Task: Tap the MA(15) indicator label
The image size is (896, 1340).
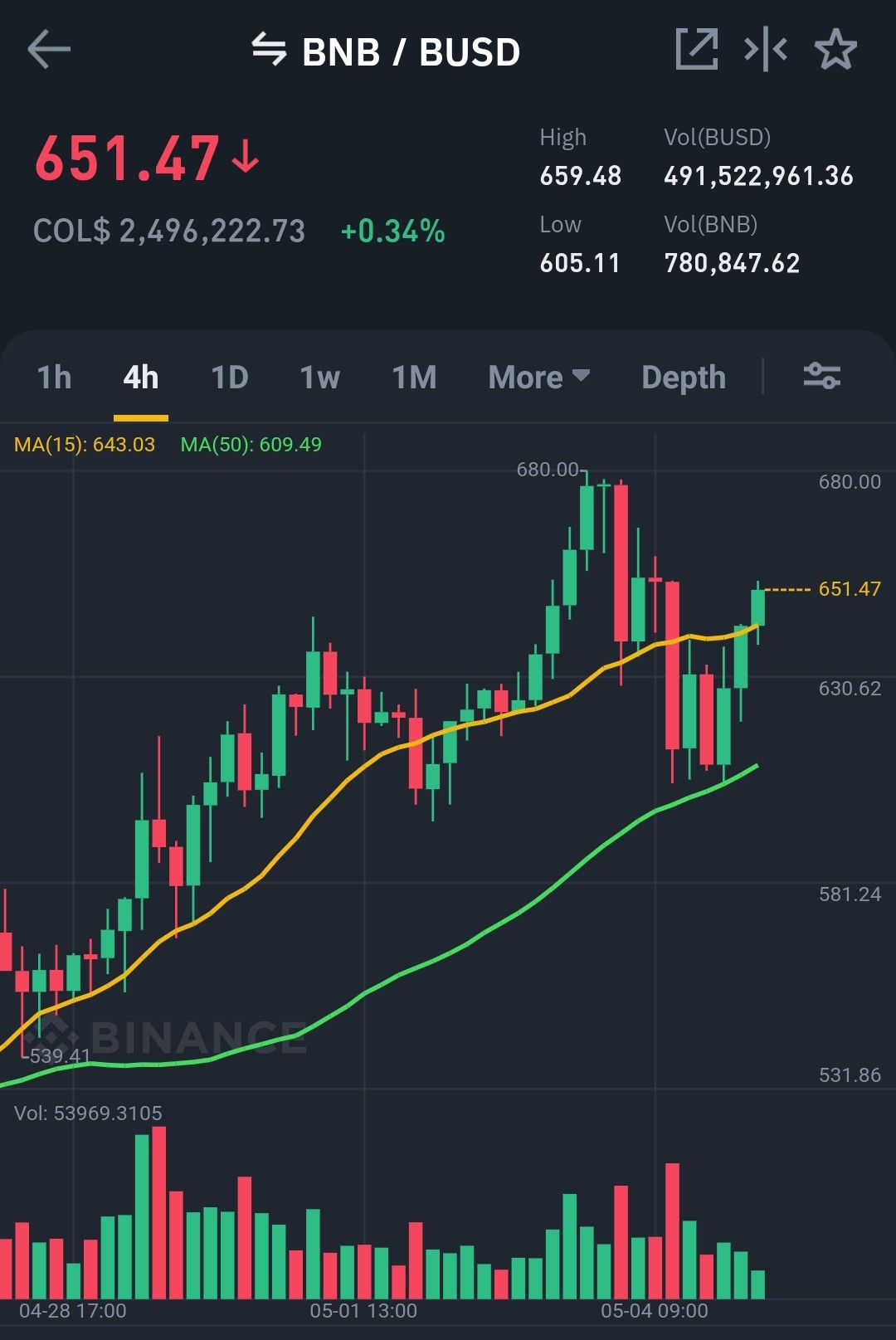Action: pos(85,445)
